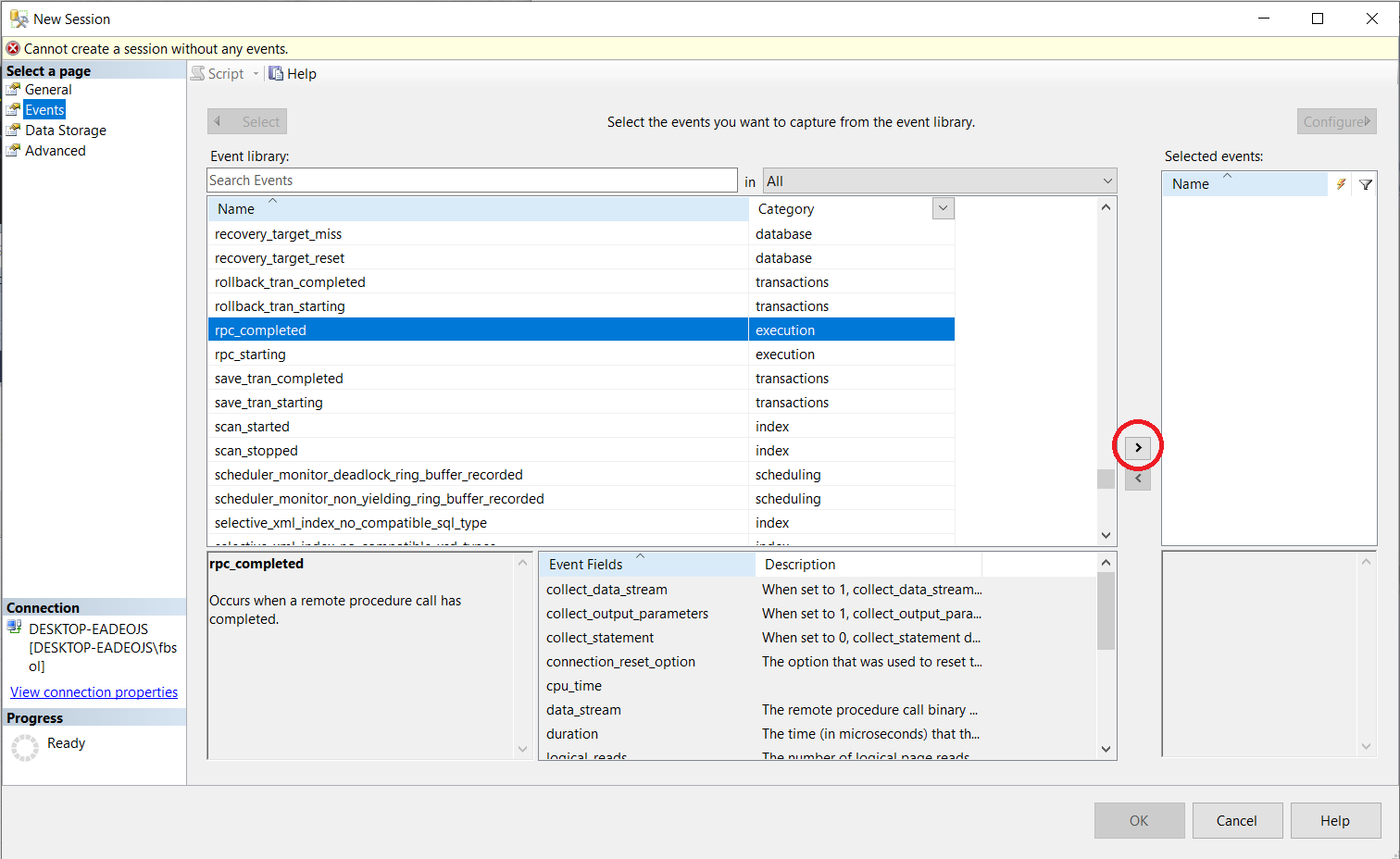This screenshot has height=859, width=1400.
Task: Select the collect_statement event field row
Action: tap(600, 638)
